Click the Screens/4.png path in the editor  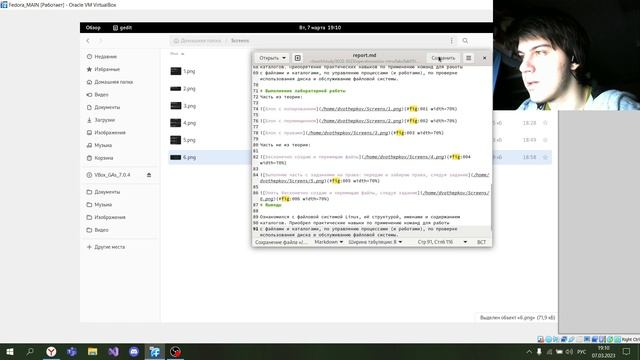click(404, 157)
